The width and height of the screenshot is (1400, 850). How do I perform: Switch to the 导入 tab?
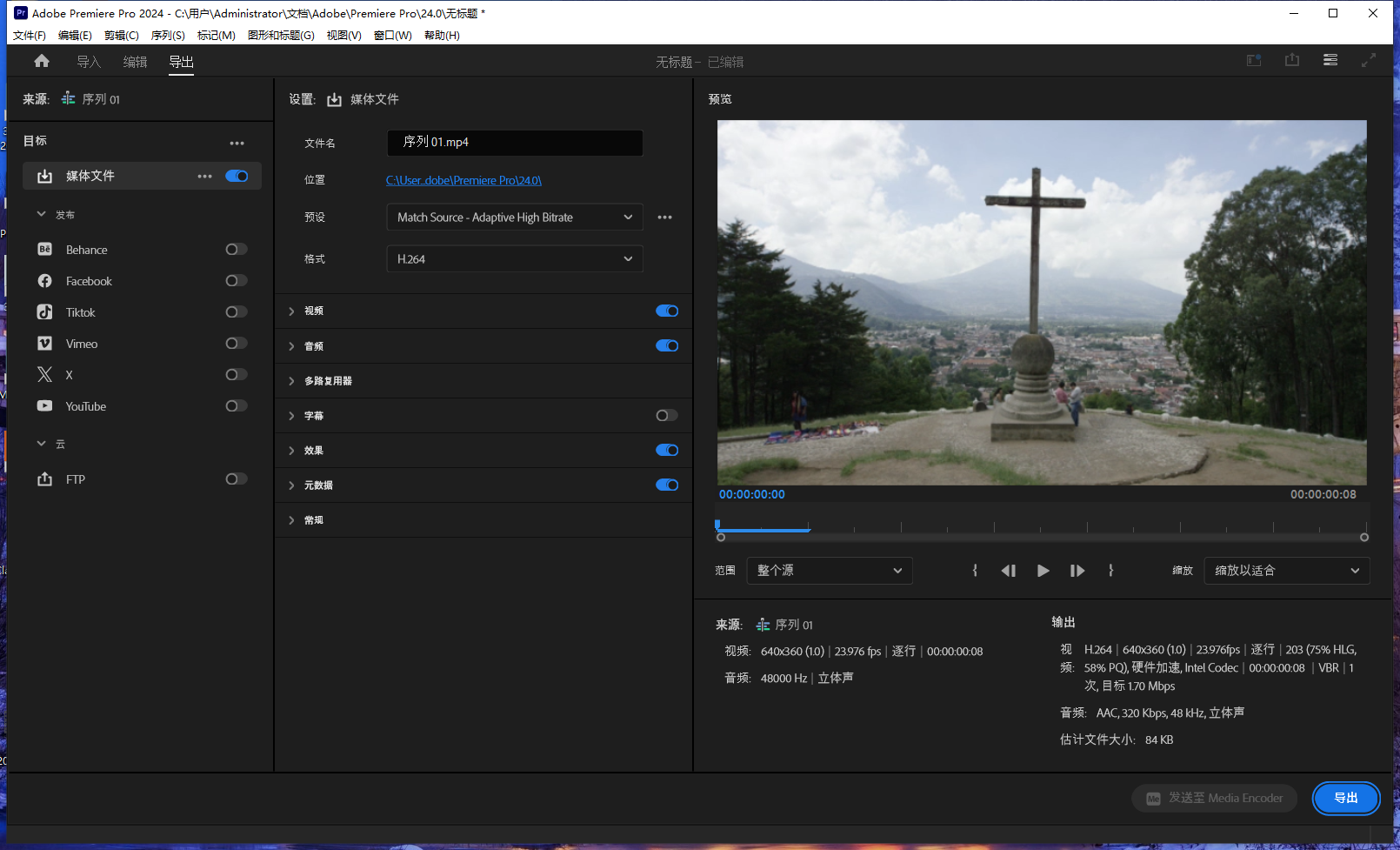click(88, 61)
